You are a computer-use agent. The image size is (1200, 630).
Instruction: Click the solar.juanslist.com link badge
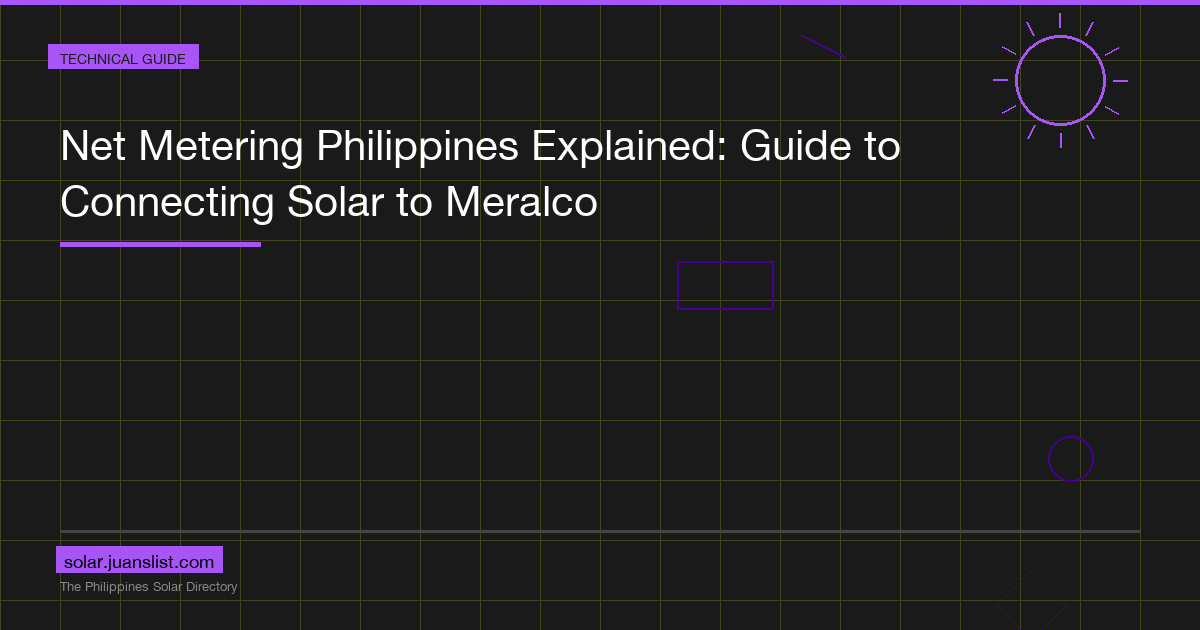(x=139, y=561)
